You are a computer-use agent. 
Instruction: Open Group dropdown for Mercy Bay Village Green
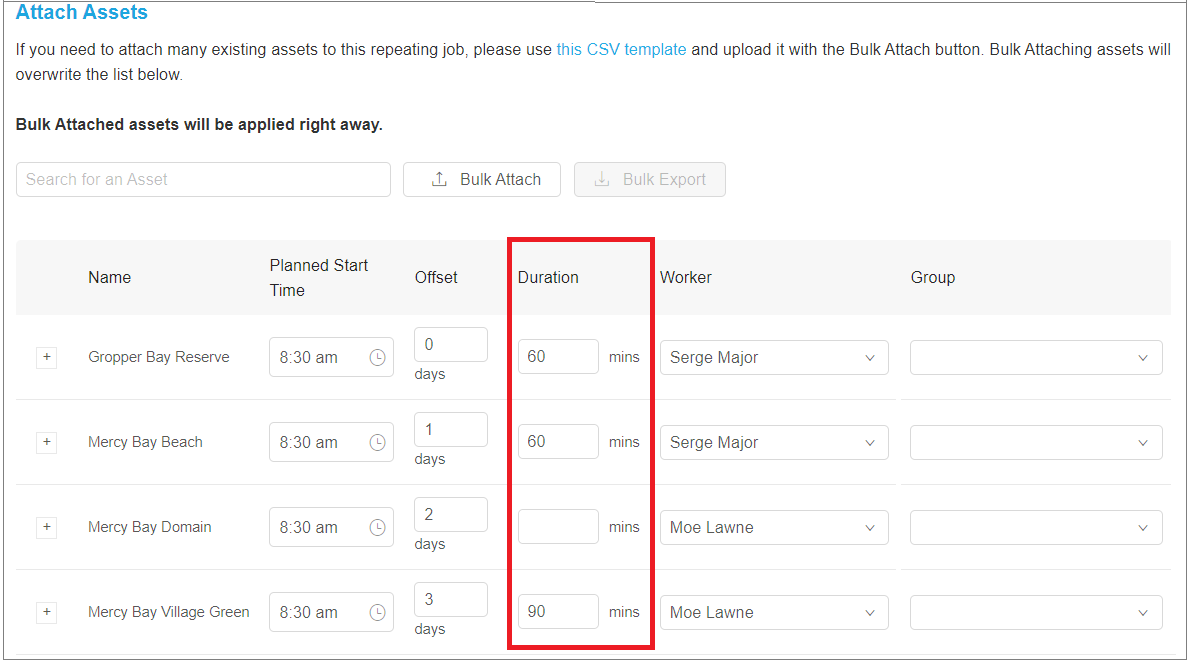1036,613
